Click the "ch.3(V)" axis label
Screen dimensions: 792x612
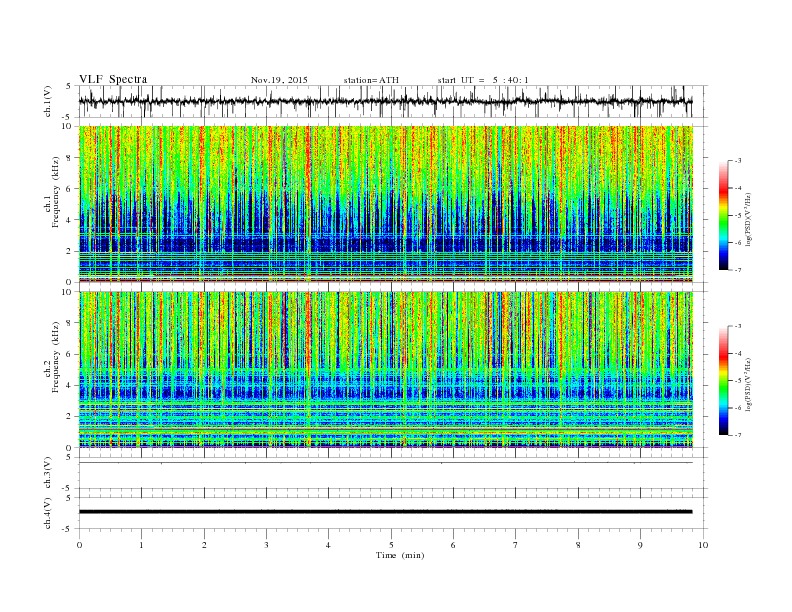(x=48, y=473)
